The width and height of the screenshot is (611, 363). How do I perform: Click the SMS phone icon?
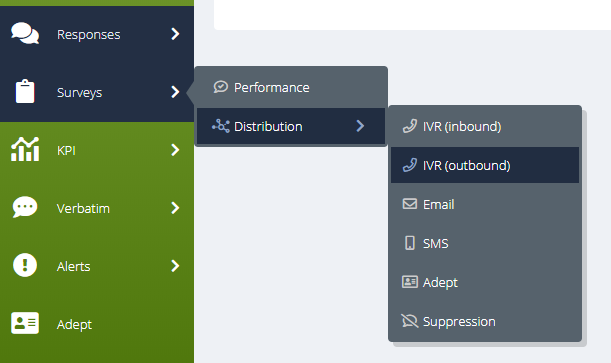point(410,243)
